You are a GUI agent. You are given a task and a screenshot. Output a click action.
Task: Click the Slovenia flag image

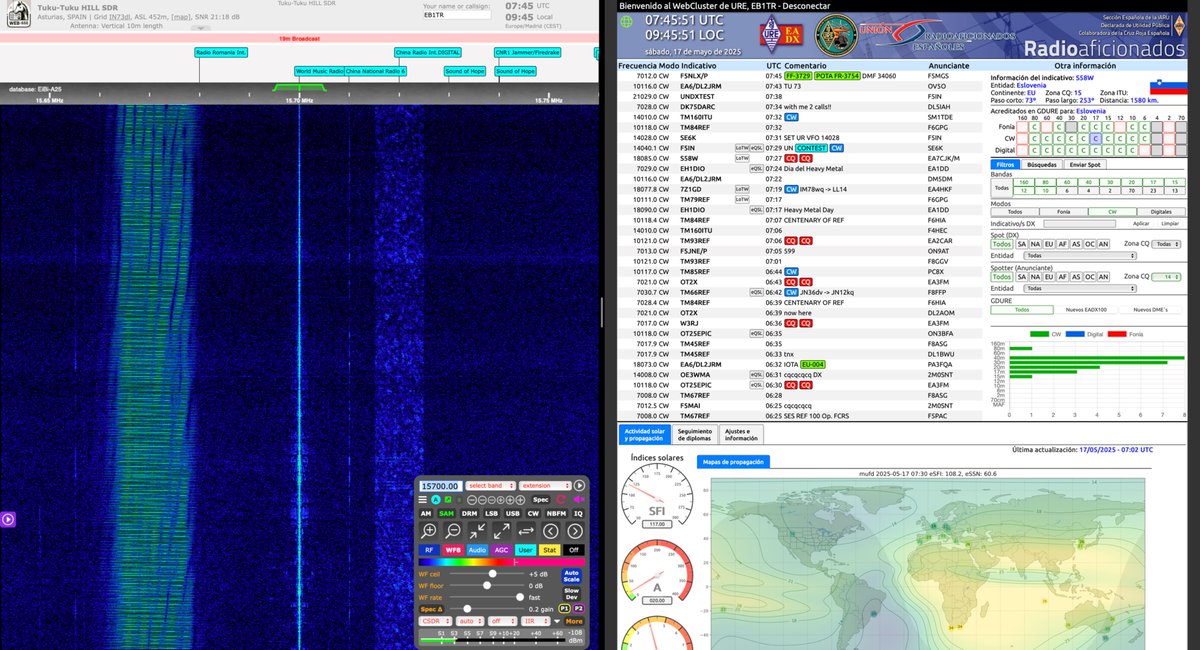1169,87
